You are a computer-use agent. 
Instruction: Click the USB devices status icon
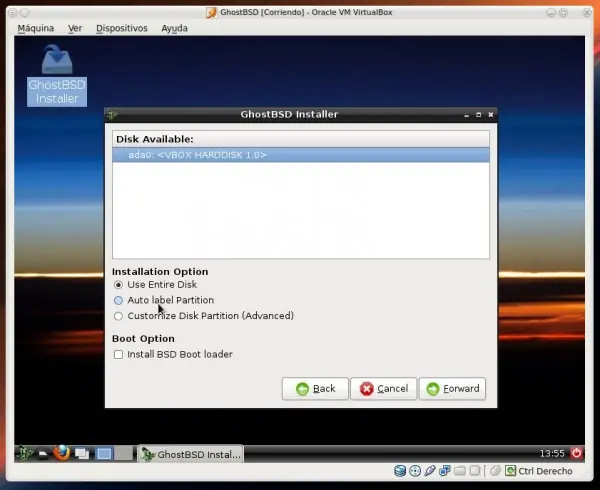coord(430,471)
